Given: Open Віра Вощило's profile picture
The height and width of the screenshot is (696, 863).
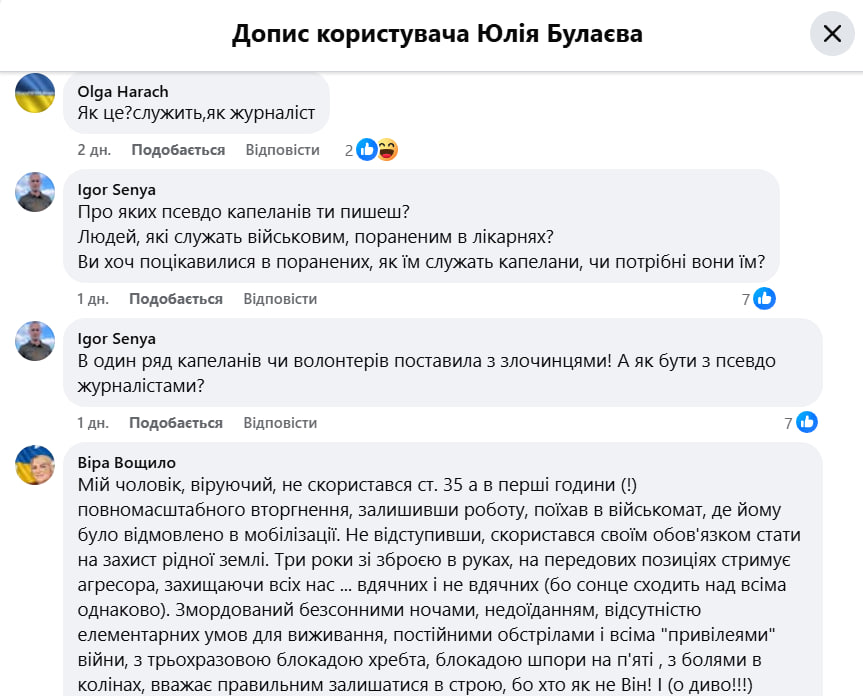Looking at the screenshot, I should click(35, 464).
